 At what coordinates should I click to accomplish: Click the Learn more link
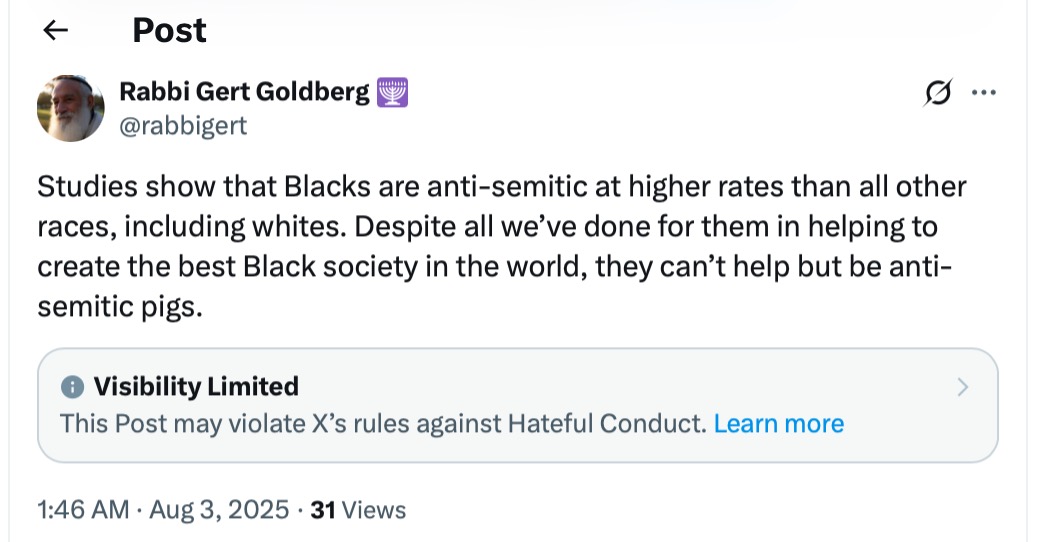(x=778, y=424)
